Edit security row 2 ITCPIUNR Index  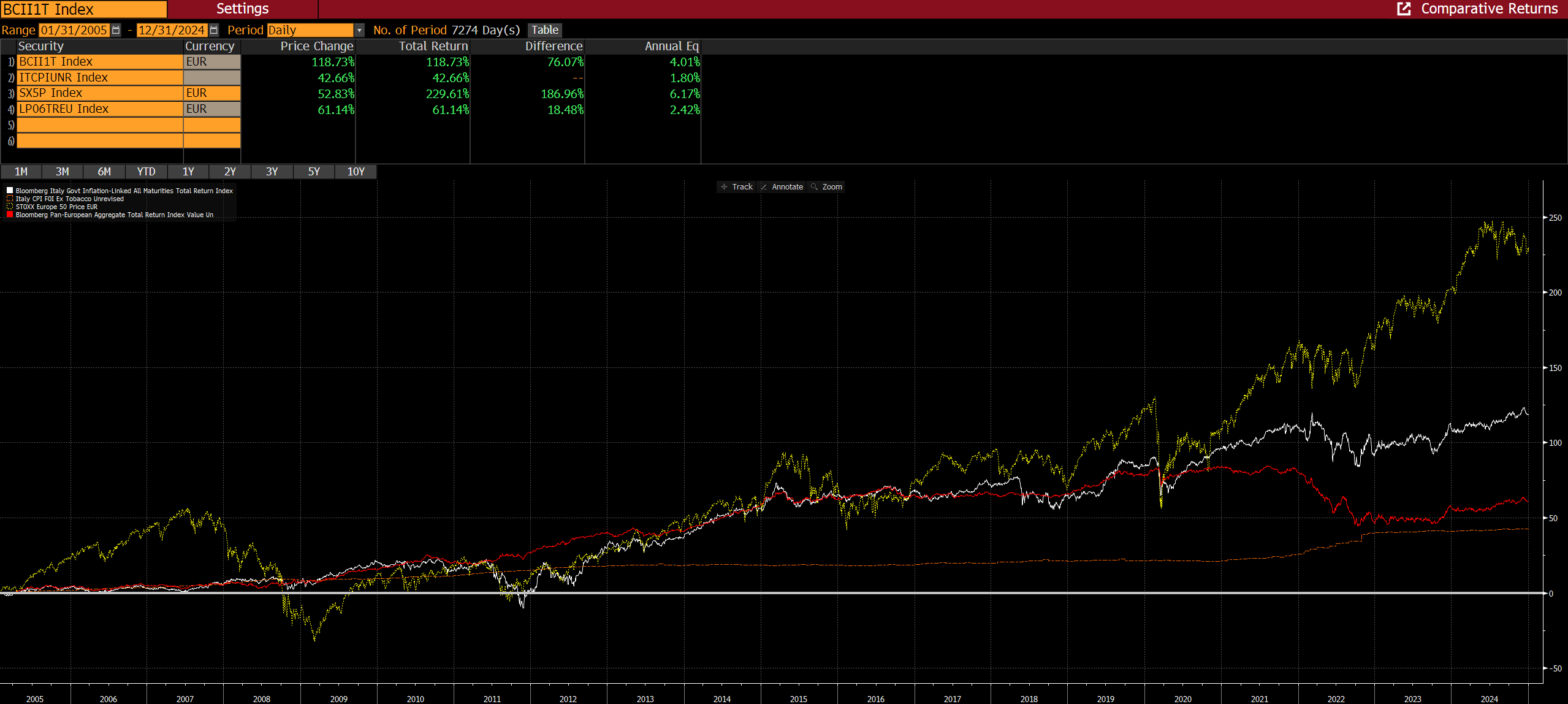[100, 78]
